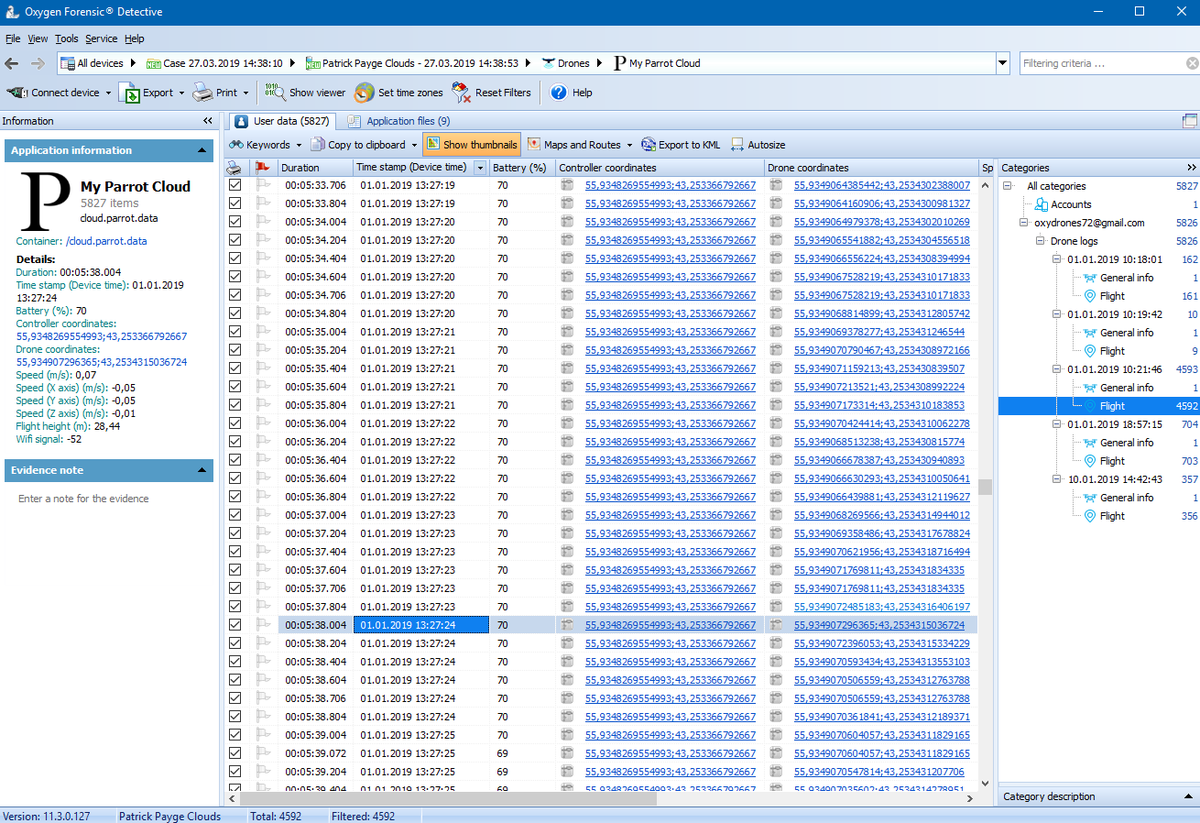Image resolution: width=1200 pixels, height=823 pixels.
Task: Select General info under 01.01.2019 10:19:42
Action: [1126, 333]
